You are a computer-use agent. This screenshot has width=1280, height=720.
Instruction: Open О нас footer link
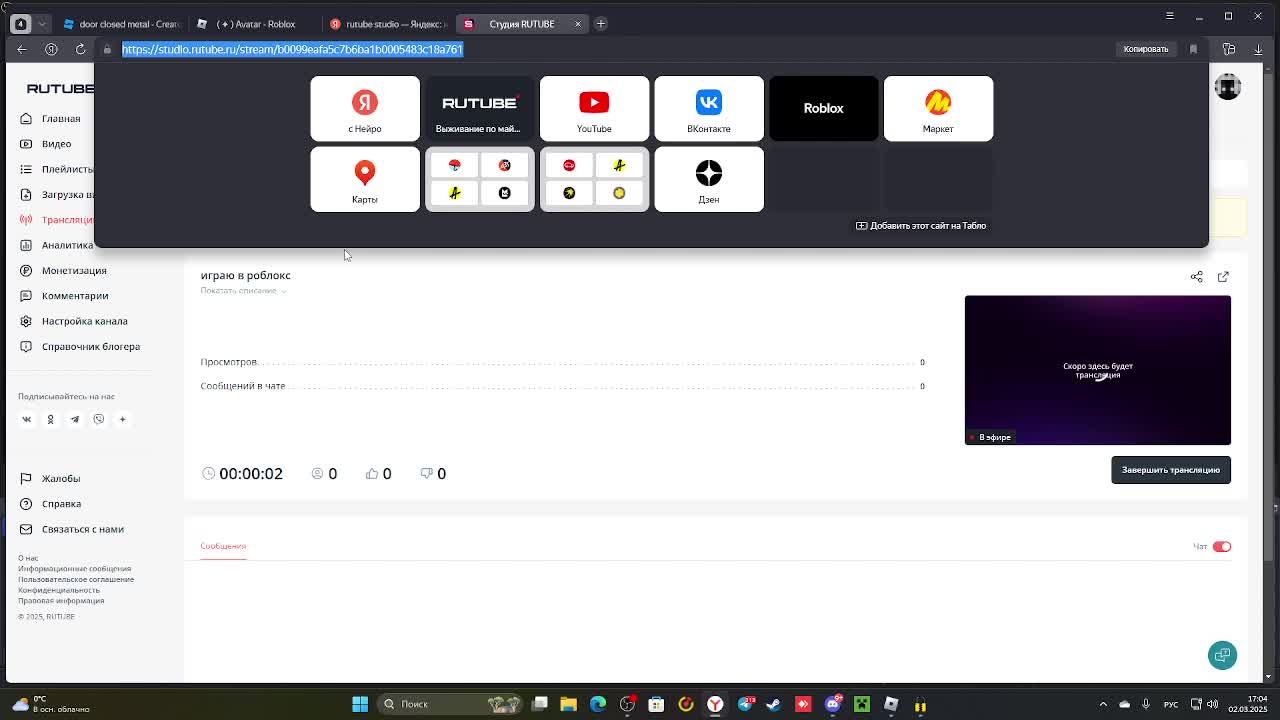(28, 558)
